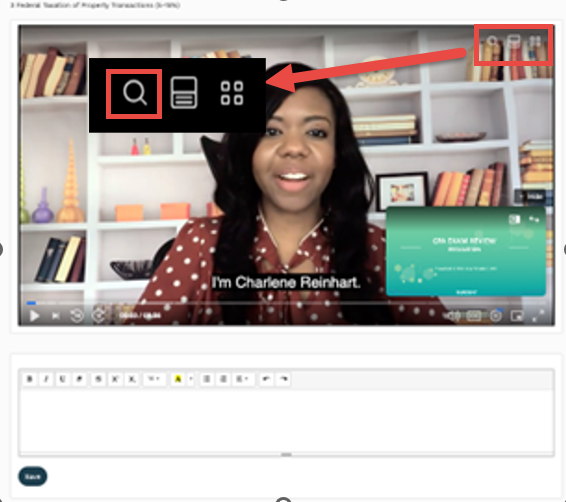566x502 pixels.
Task: Open transcript layout icon at player's top-right
Action: [513, 42]
